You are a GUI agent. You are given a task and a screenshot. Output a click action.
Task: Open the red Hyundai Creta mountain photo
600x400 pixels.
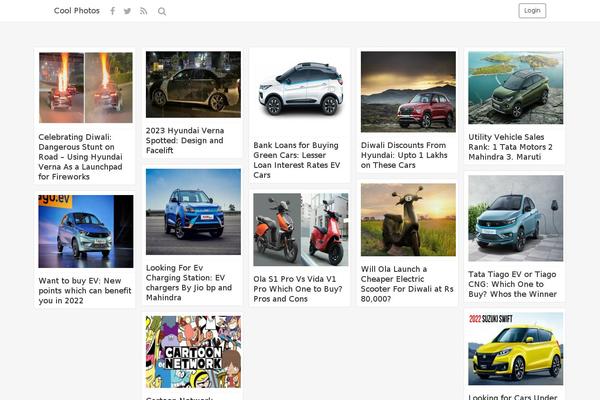408,91
